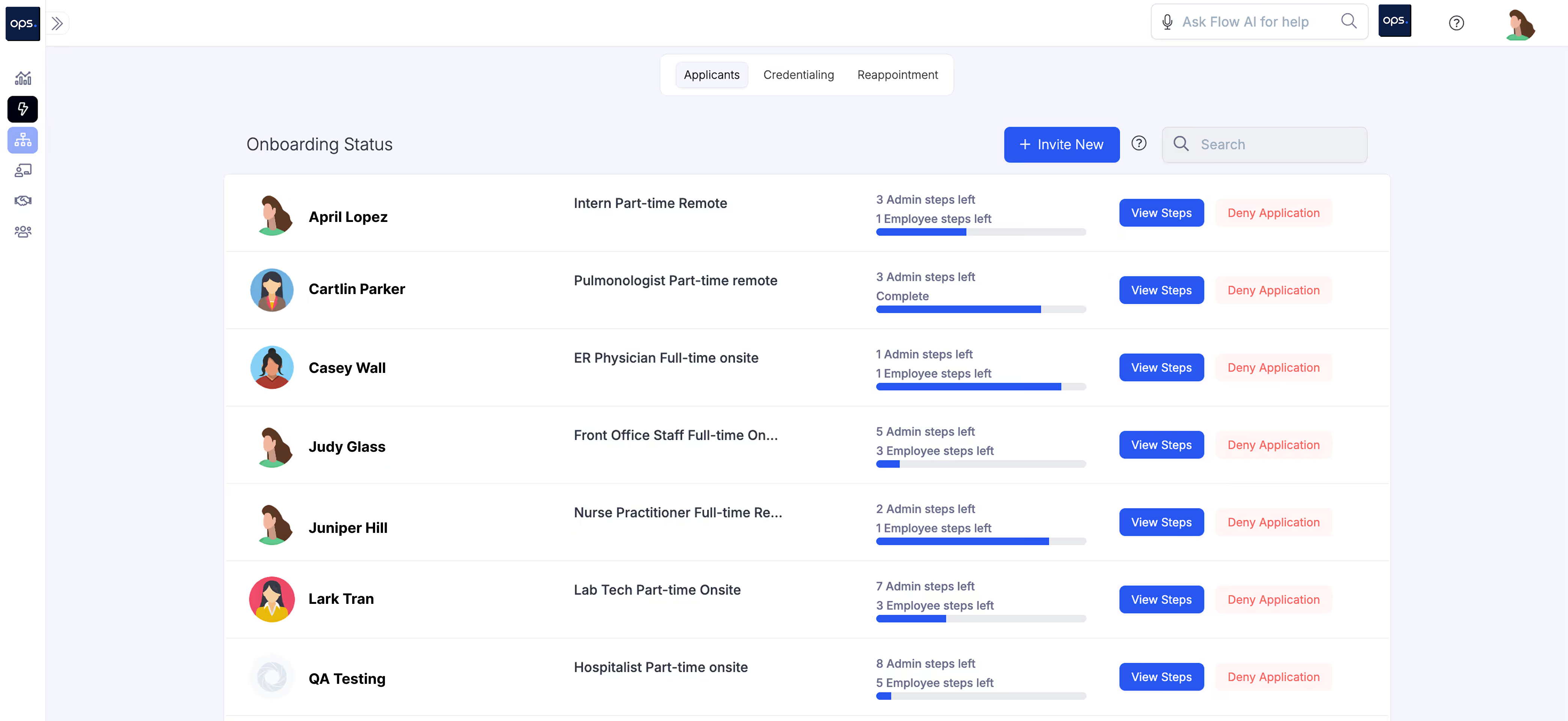Click help icon beside Invite New
Screen dimensions: 1568x721
1138,143
